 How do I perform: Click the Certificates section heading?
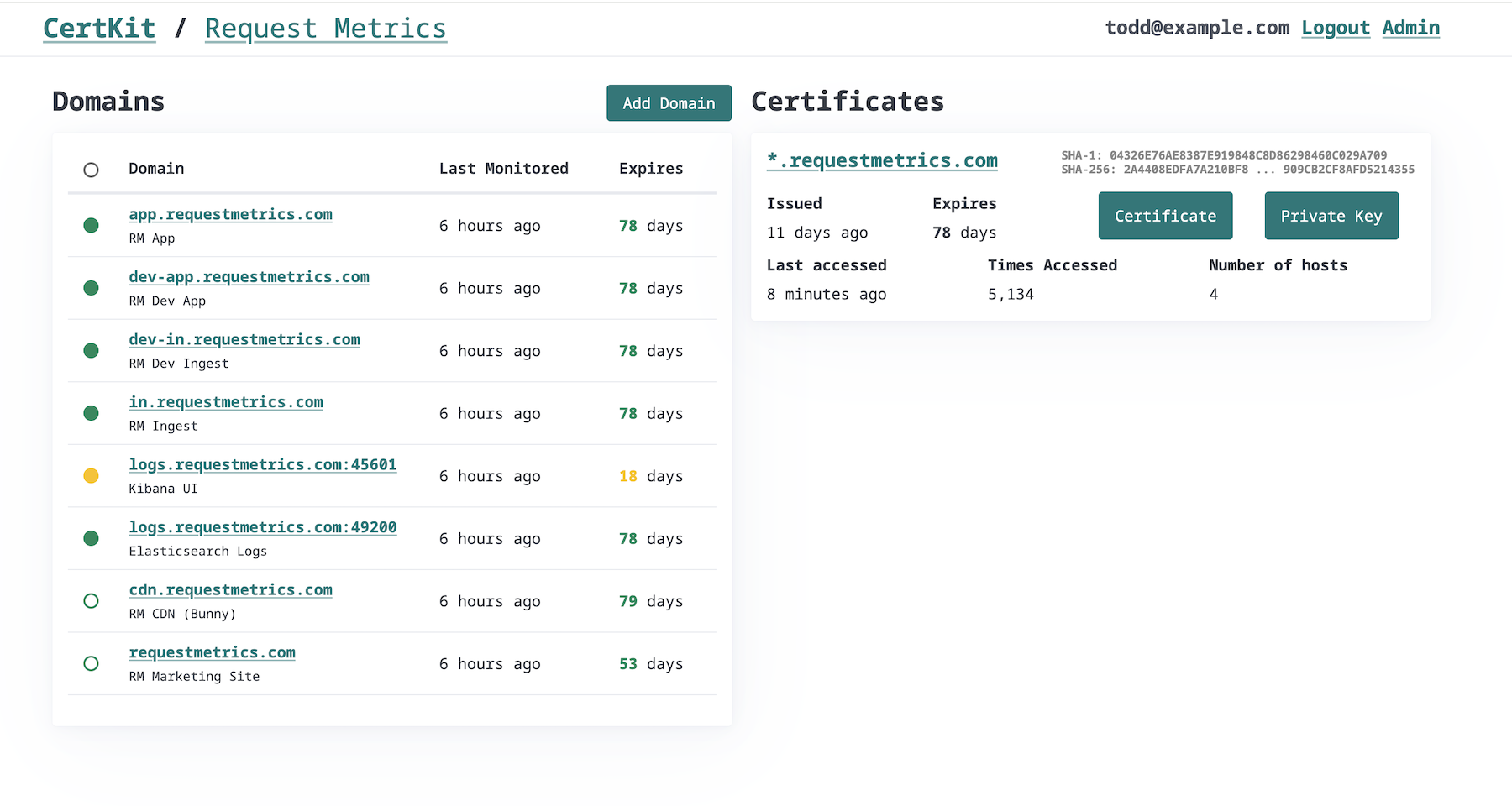click(x=848, y=102)
